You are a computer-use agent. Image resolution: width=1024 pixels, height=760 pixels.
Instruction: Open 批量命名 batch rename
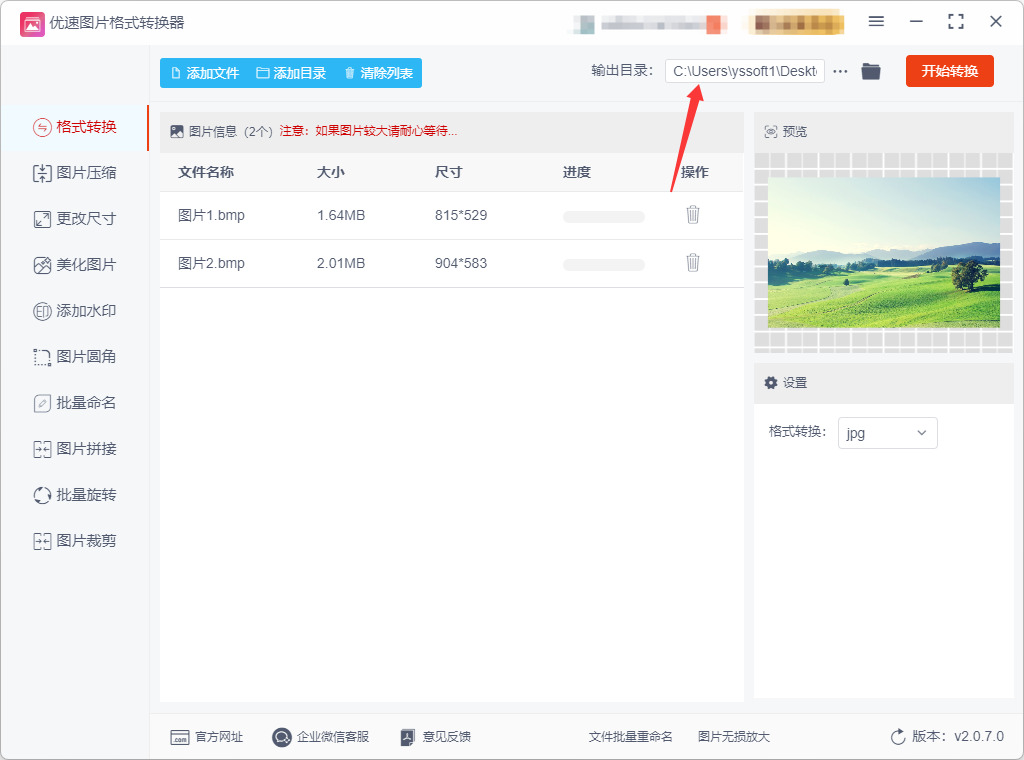(75, 403)
